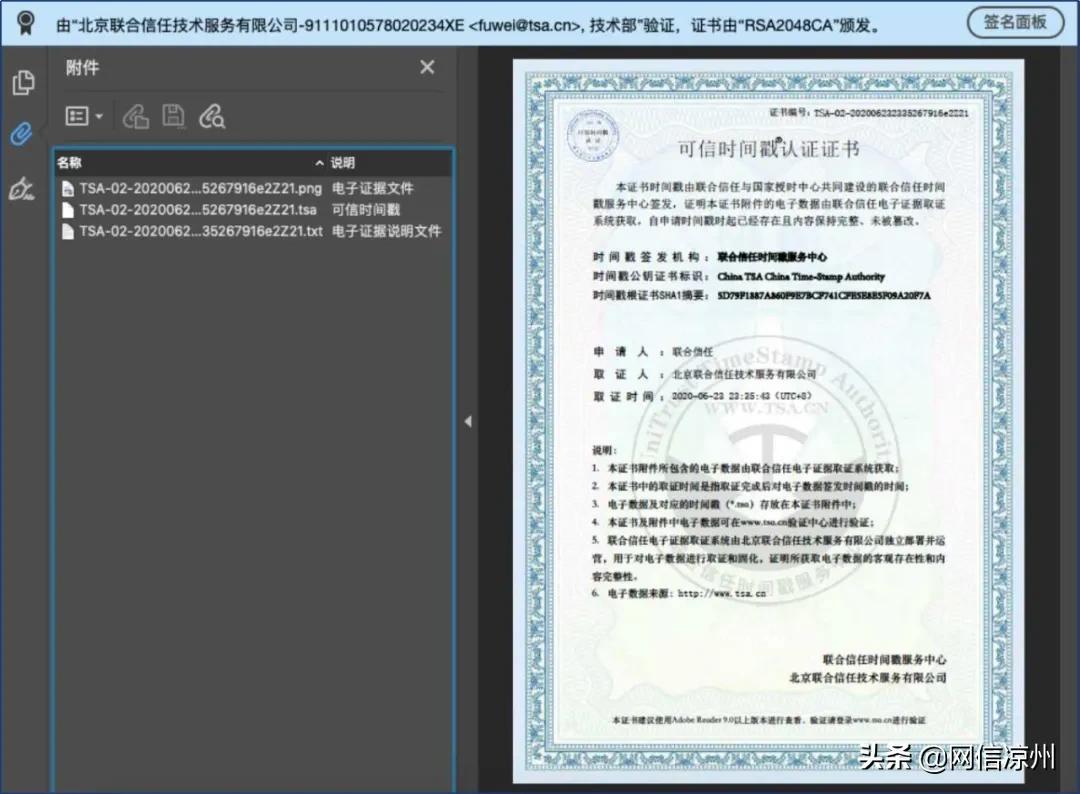Click the 电子证据文件 description cell

(373, 188)
